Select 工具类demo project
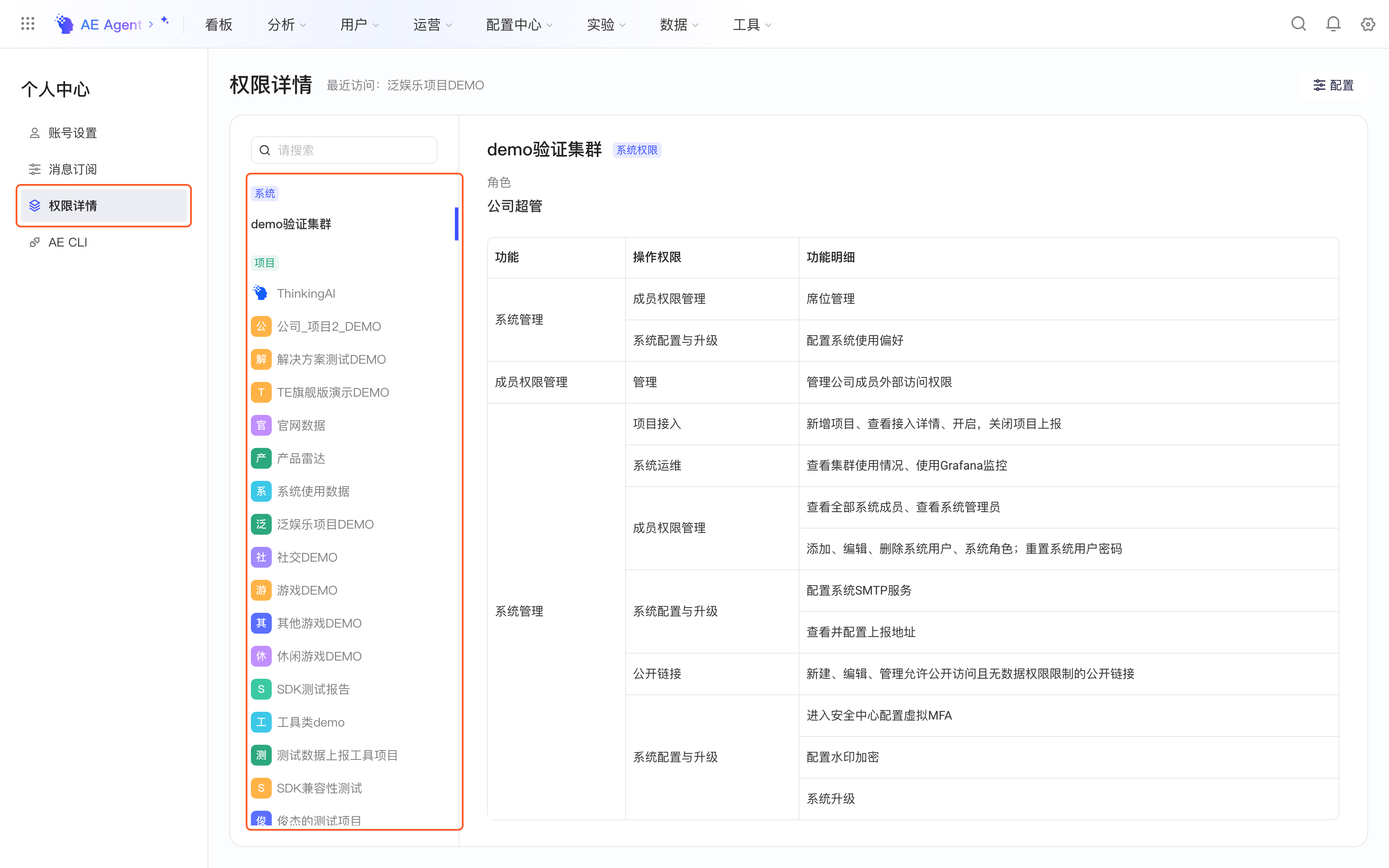The width and height of the screenshot is (1389, 868). click(354, 722)
